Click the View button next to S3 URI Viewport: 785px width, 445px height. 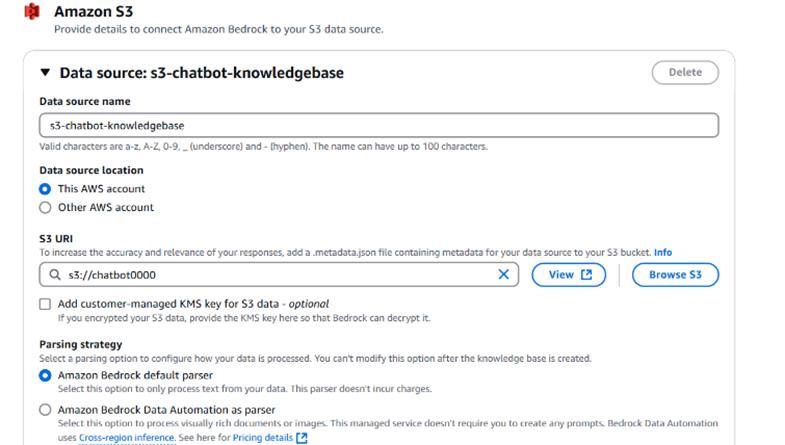569,274
